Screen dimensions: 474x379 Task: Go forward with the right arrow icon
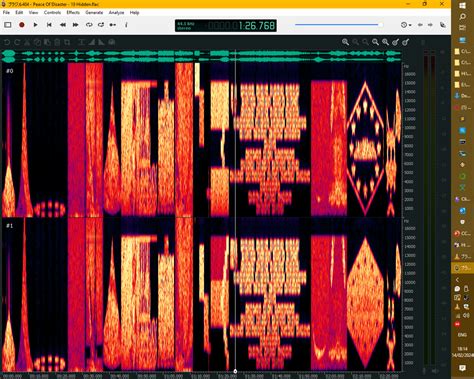tap(430, 25)
